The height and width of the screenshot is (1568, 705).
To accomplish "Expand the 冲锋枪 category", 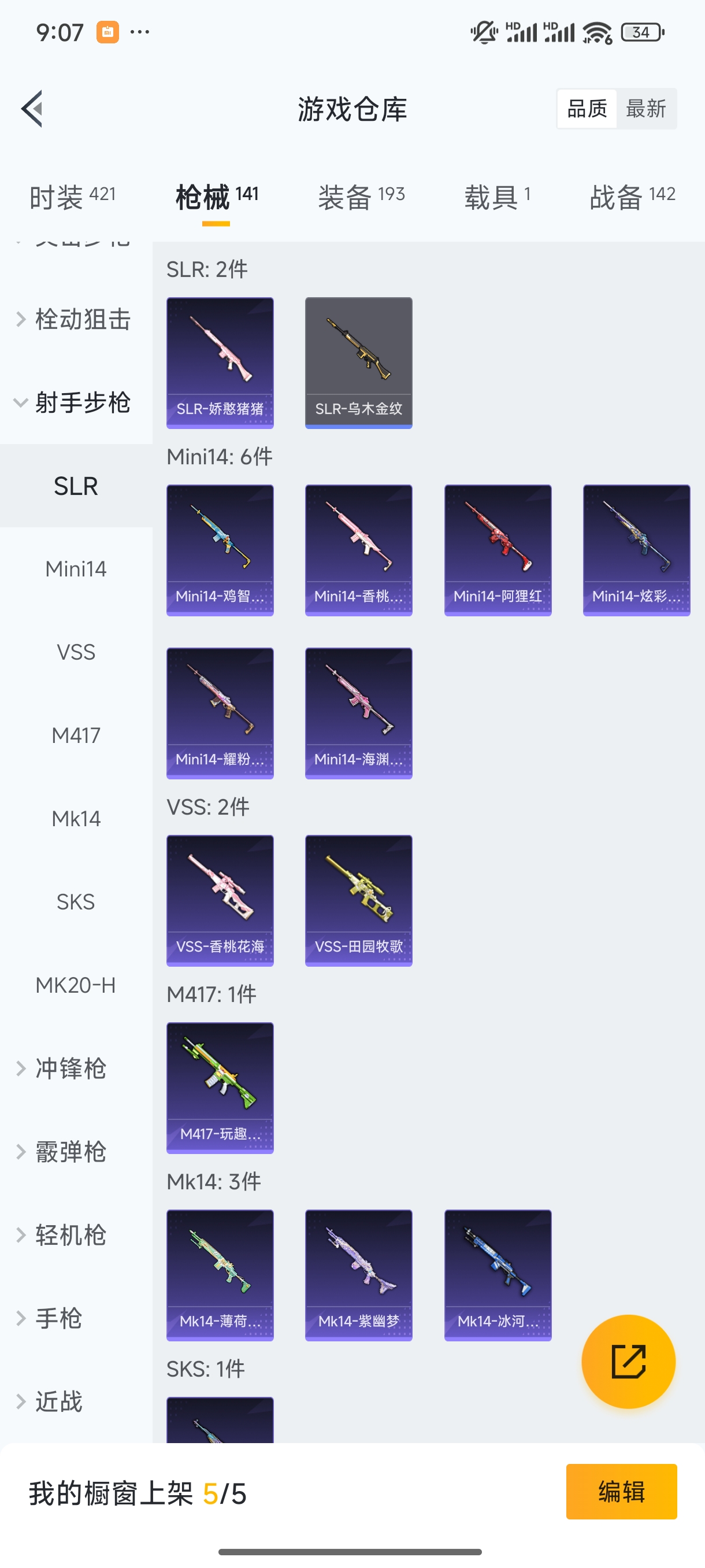I will point(76,1068).
